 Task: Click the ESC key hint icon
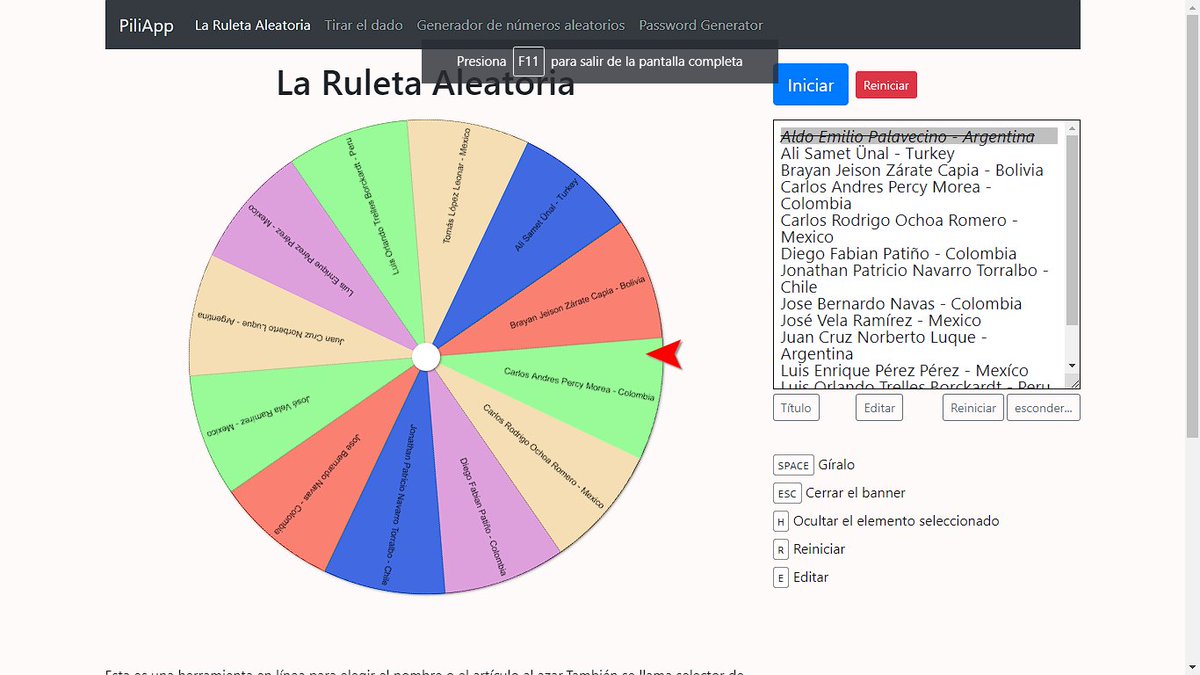pos(787,493)
